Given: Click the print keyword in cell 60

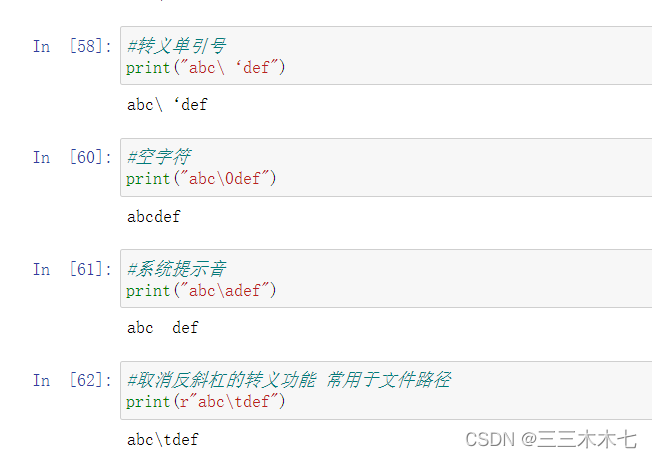Looking at the screenshot, I should 148,178.
